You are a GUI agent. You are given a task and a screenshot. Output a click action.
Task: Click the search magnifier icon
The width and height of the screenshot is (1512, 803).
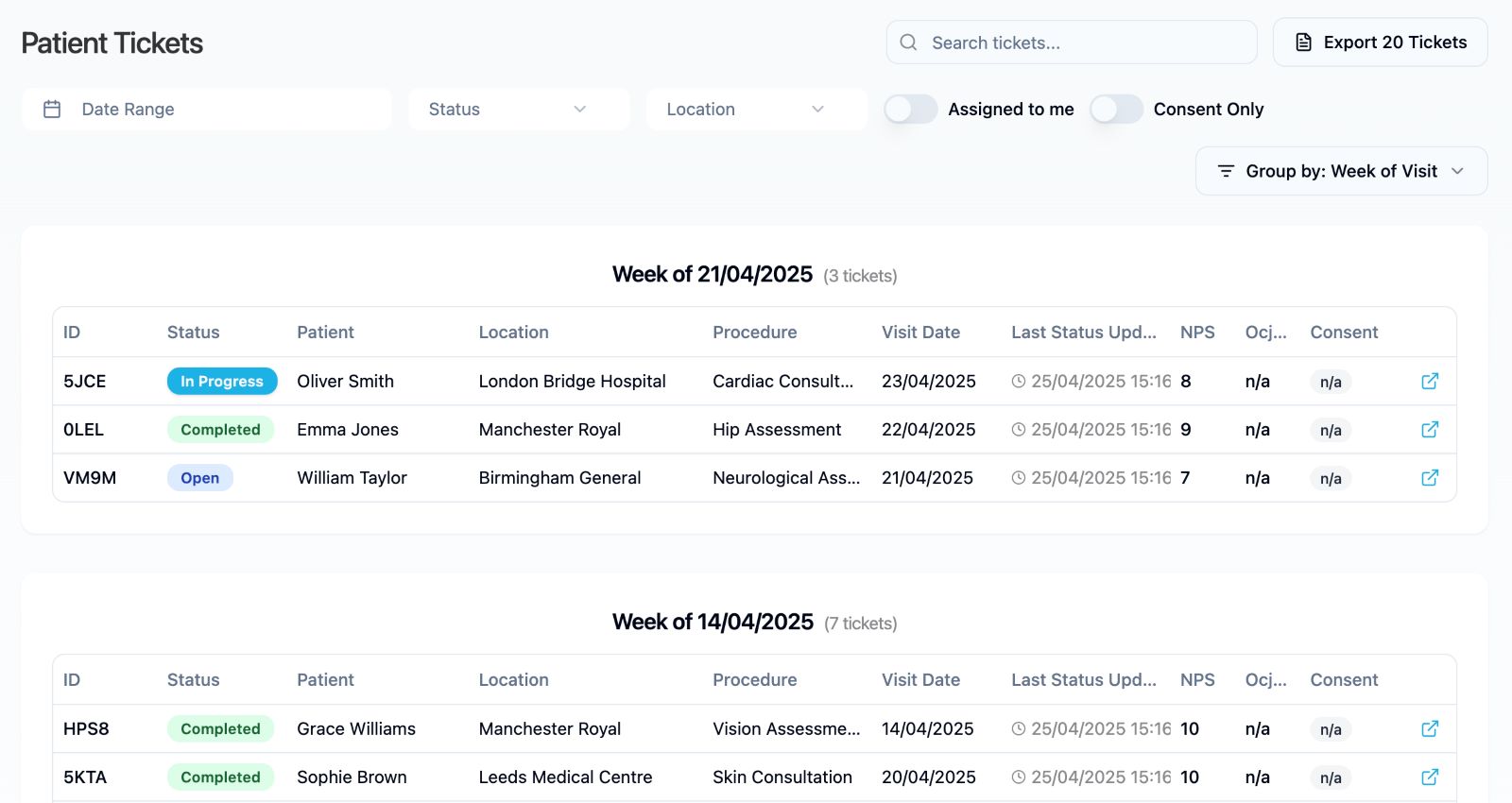pos(908,43)
